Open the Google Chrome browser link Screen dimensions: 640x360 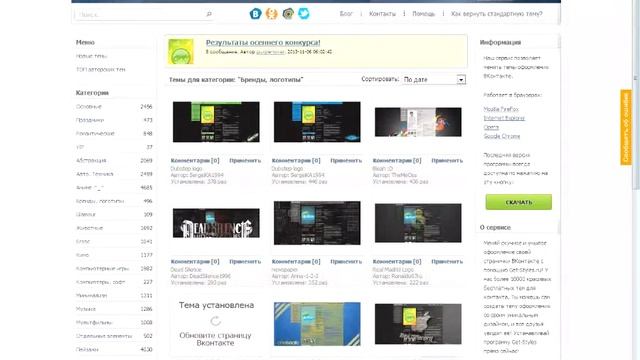point(502,136)
